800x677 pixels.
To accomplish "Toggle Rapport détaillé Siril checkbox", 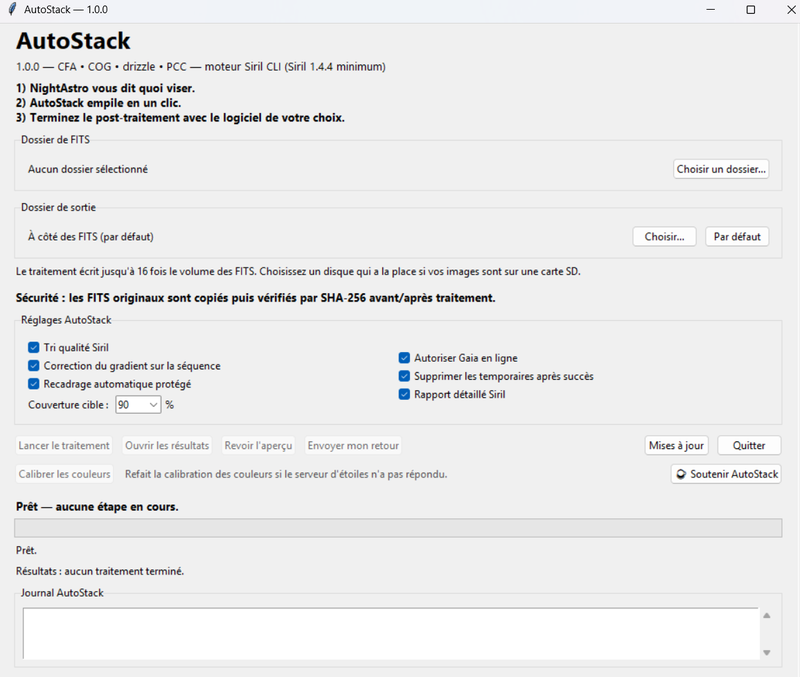I will (x=404, y=394).
